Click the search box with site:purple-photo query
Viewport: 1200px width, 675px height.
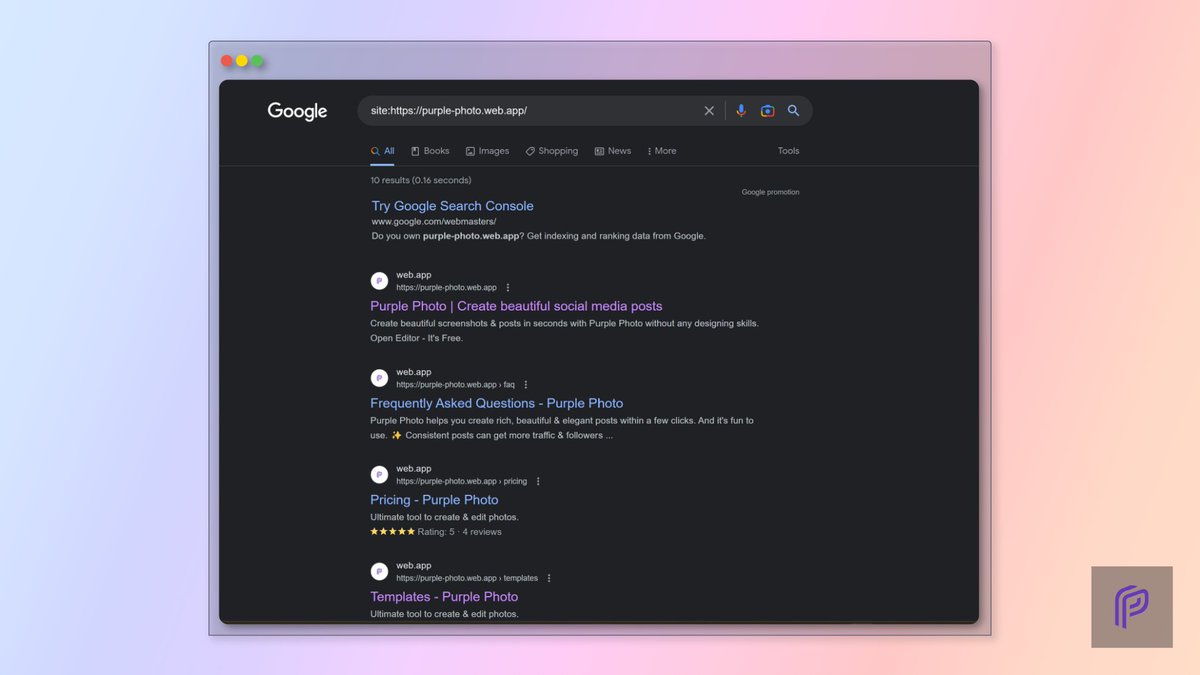click(585, 111)
